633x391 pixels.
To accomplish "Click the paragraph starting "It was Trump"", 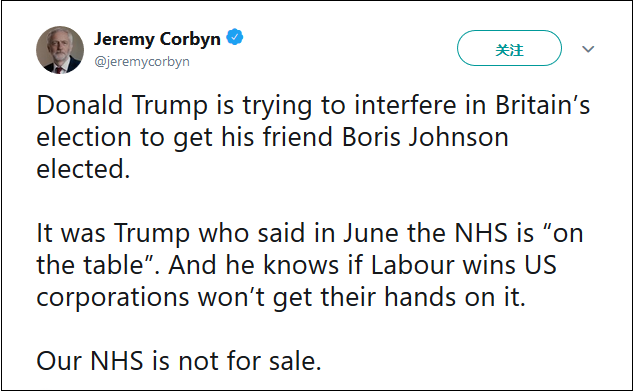I will click(x=310, y=265).
